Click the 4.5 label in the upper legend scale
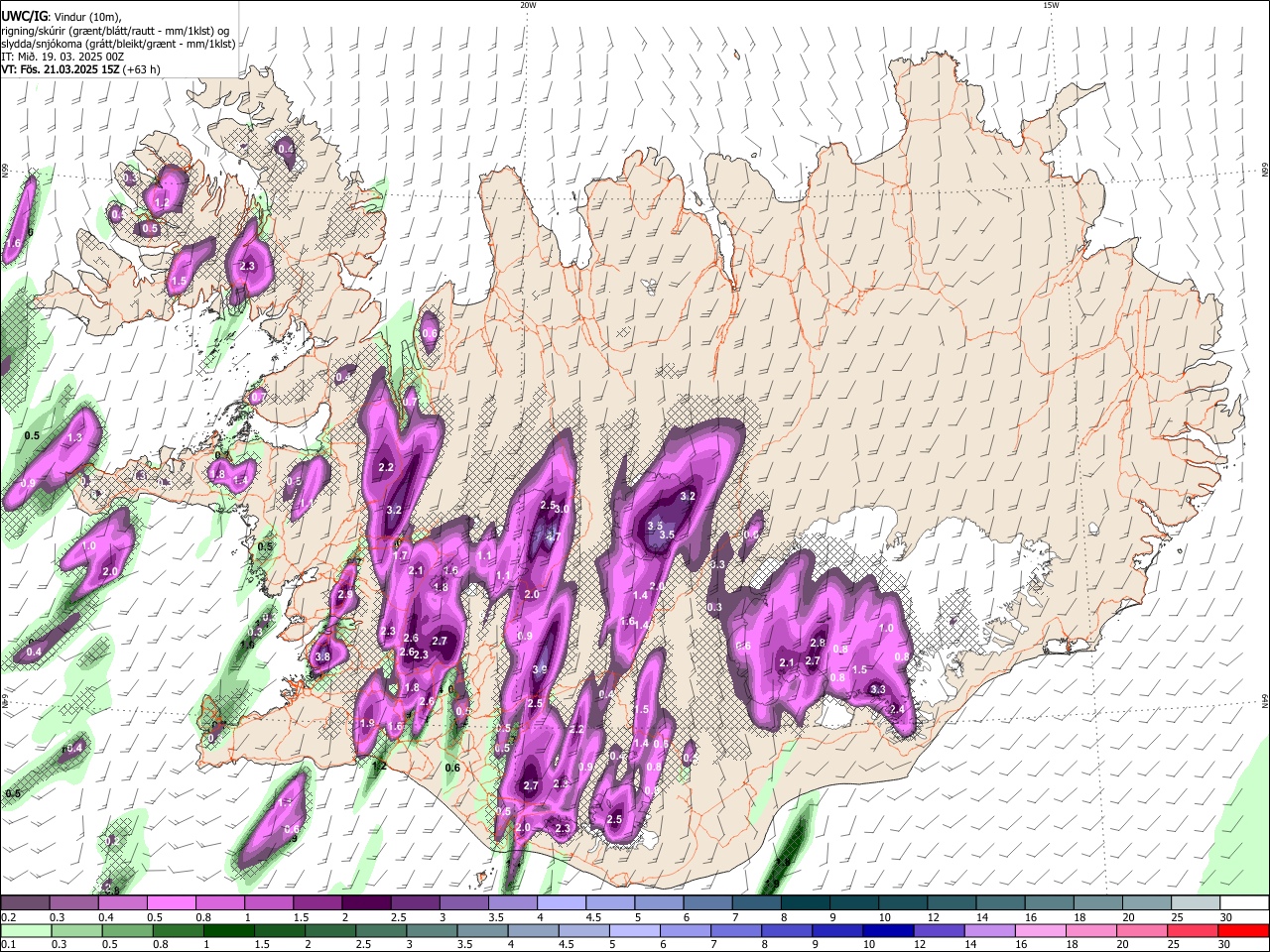 (x=593, y=917)
